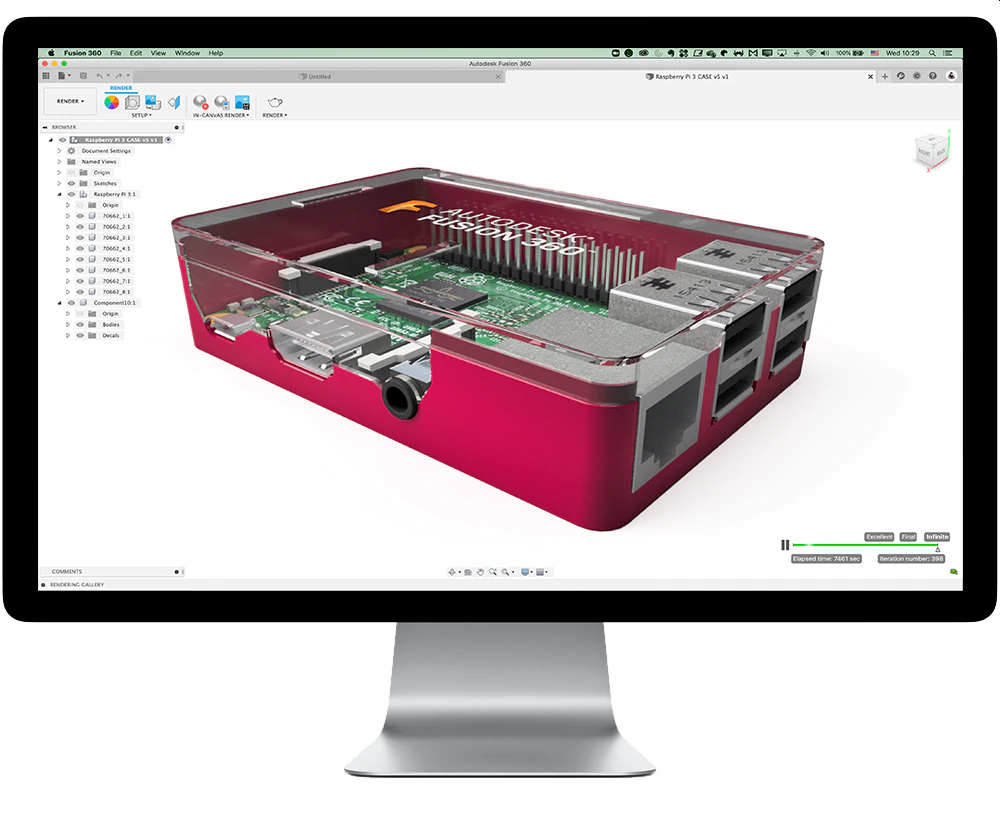Toggle visibility of the Decals folder
The width and height of the screenshot is (1000, 826).
80,336
